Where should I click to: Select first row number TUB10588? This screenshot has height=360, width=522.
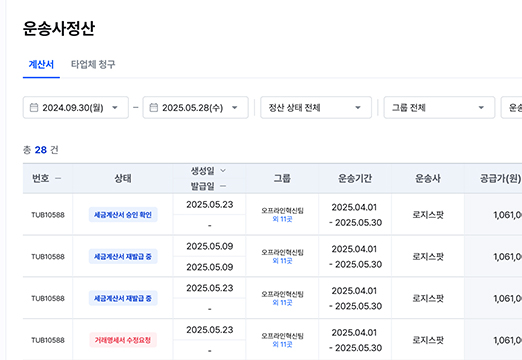pos(48,215)
